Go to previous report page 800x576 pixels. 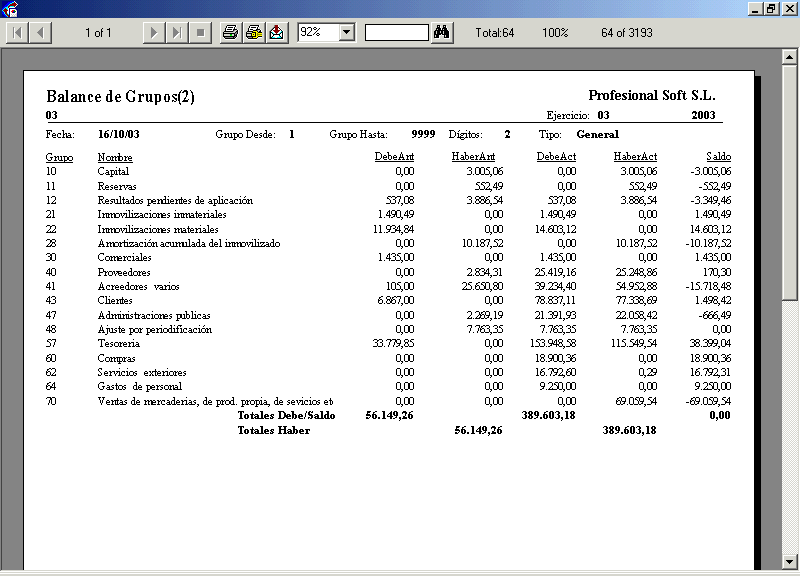[x=41, y=33]
